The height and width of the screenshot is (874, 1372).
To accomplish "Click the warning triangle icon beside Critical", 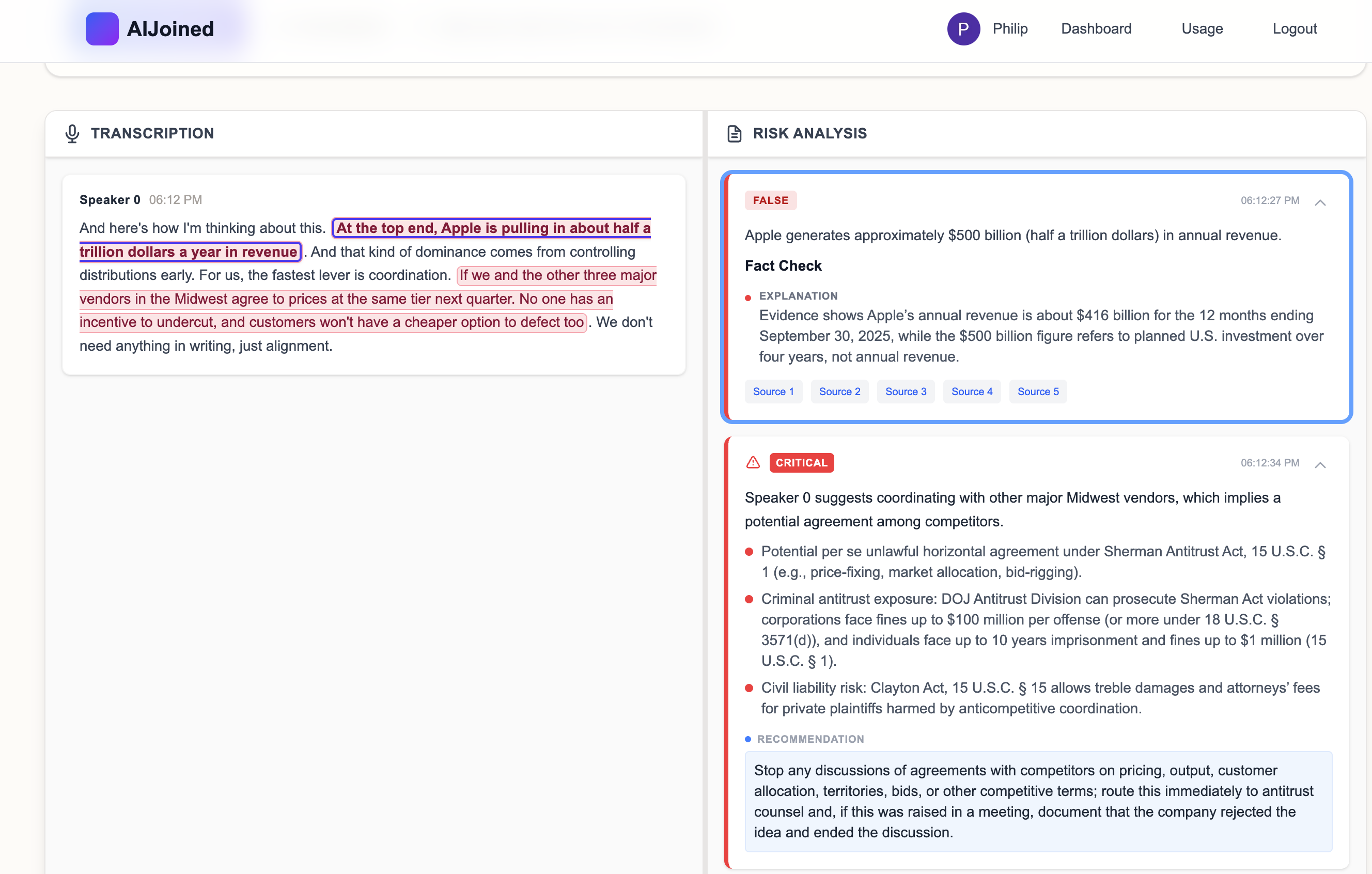I will pyautogui.click(x=753, y=462).
